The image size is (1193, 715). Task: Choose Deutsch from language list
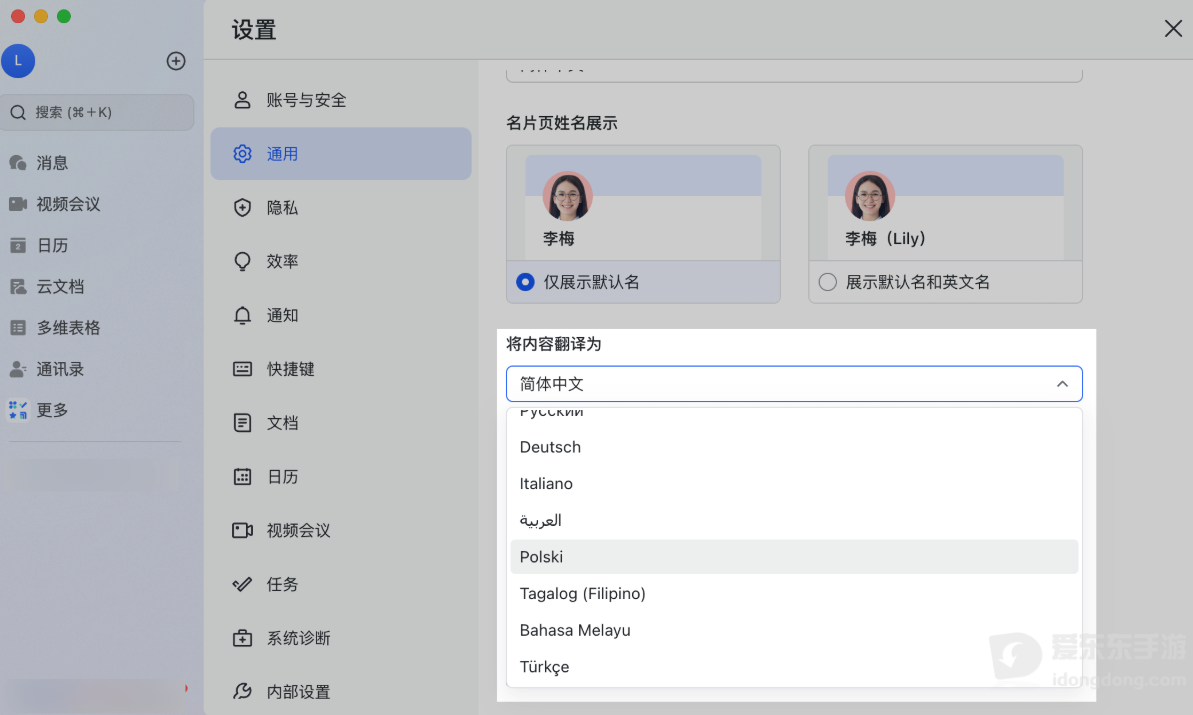point(794,447)
